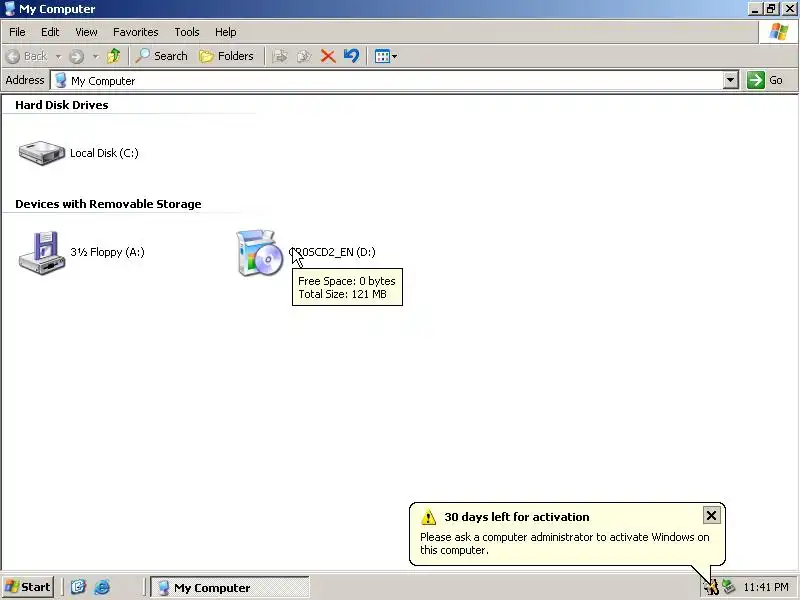The image size is (800, 600).
Task: Launch Internet Explorer from quick launch
Action: click(x=102, y=587)
